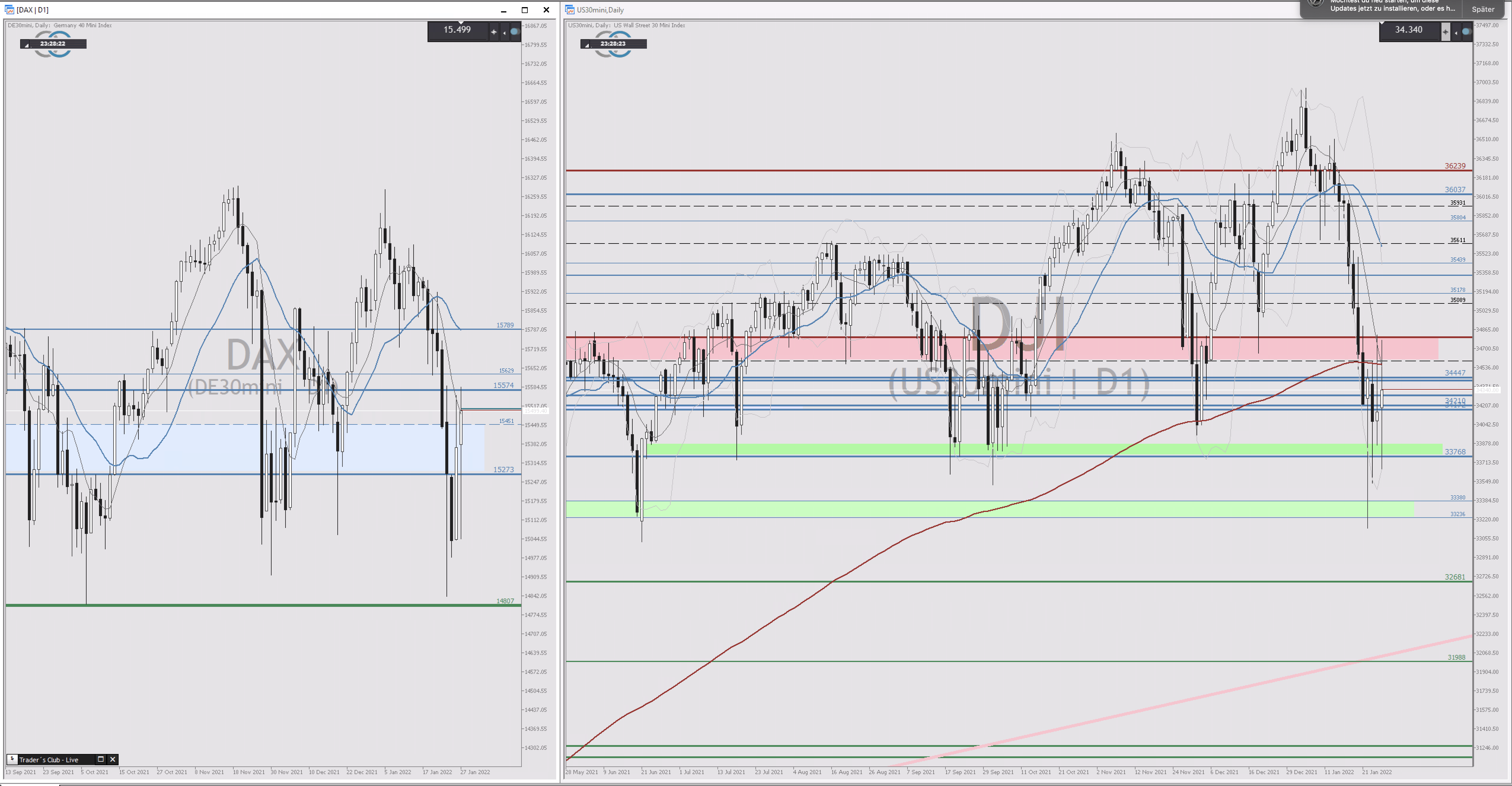Maximize the Trader's Club Live panel
1512x786 pixels.
(101, 759)
